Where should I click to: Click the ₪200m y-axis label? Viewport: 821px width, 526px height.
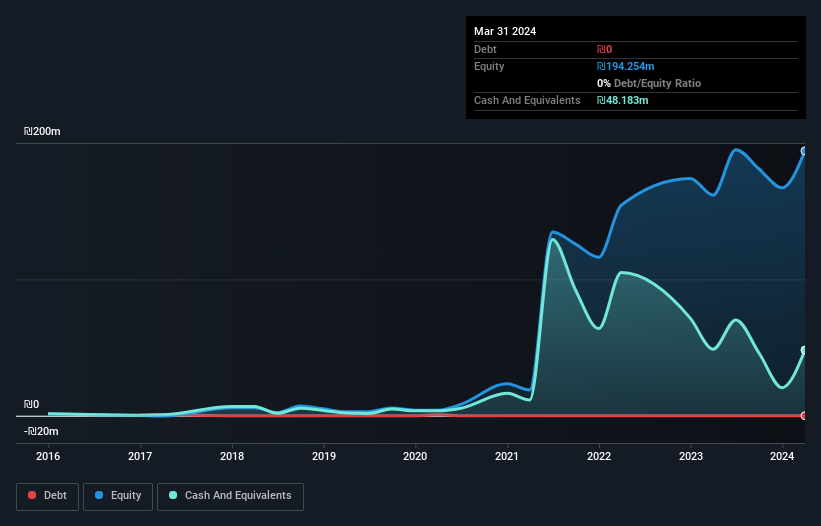[42, 131]
